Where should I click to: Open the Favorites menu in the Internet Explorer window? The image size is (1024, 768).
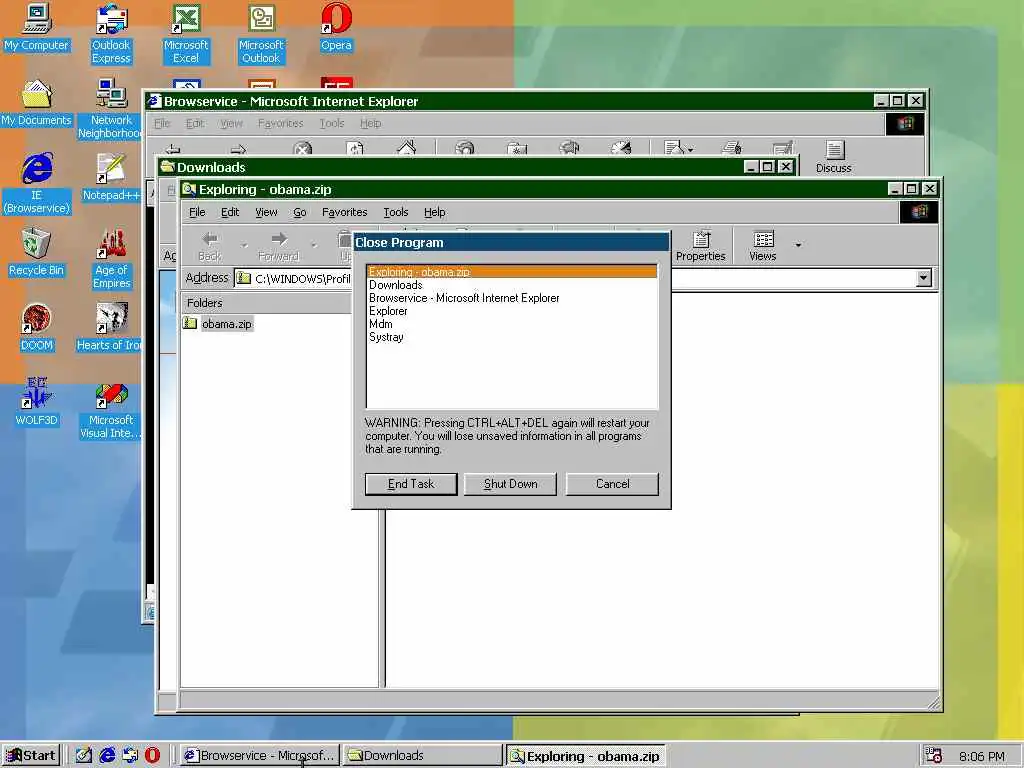point(280,123)
